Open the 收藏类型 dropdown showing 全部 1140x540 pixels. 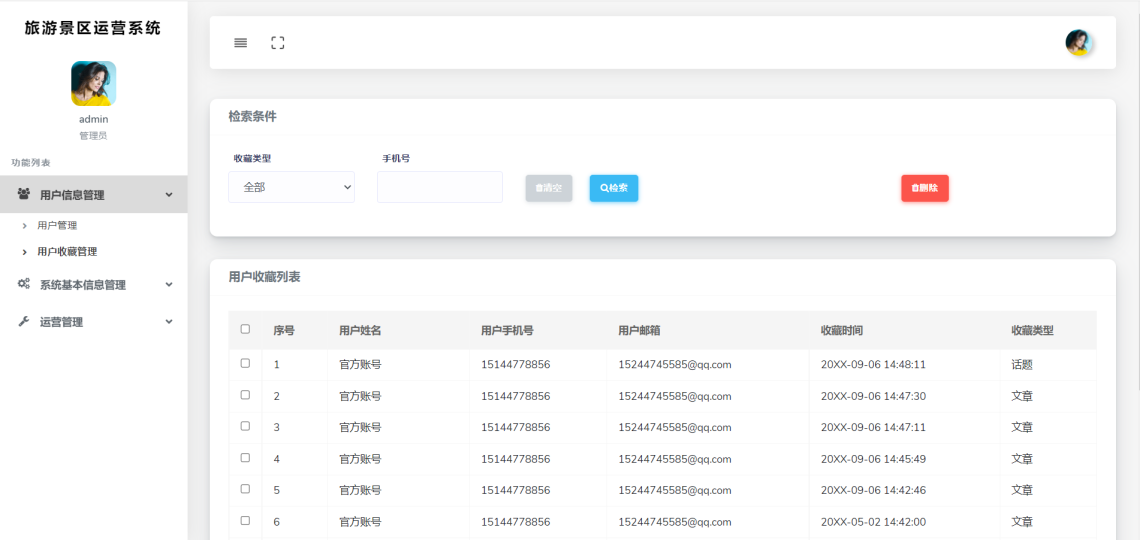pos(292,187)
